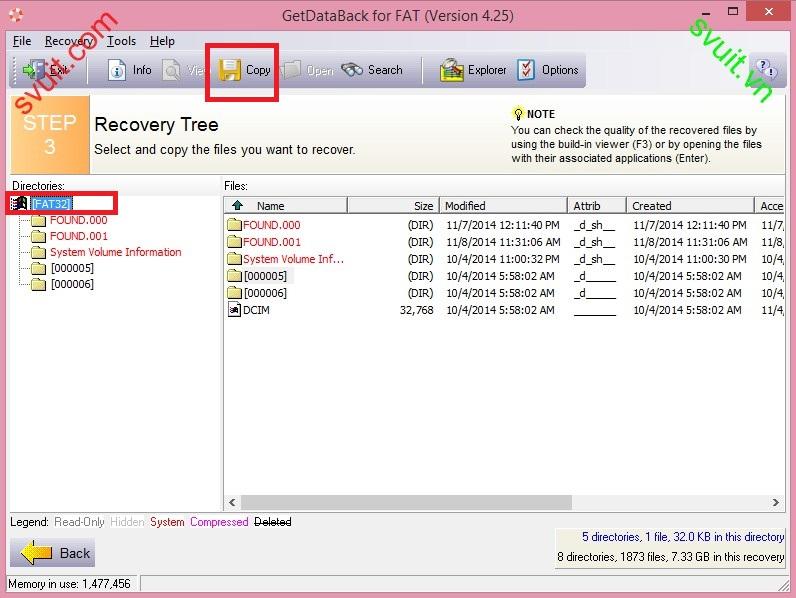Open the Info toolbar button
The width and height of the screenshot is (796, 598).
point(130,70)
